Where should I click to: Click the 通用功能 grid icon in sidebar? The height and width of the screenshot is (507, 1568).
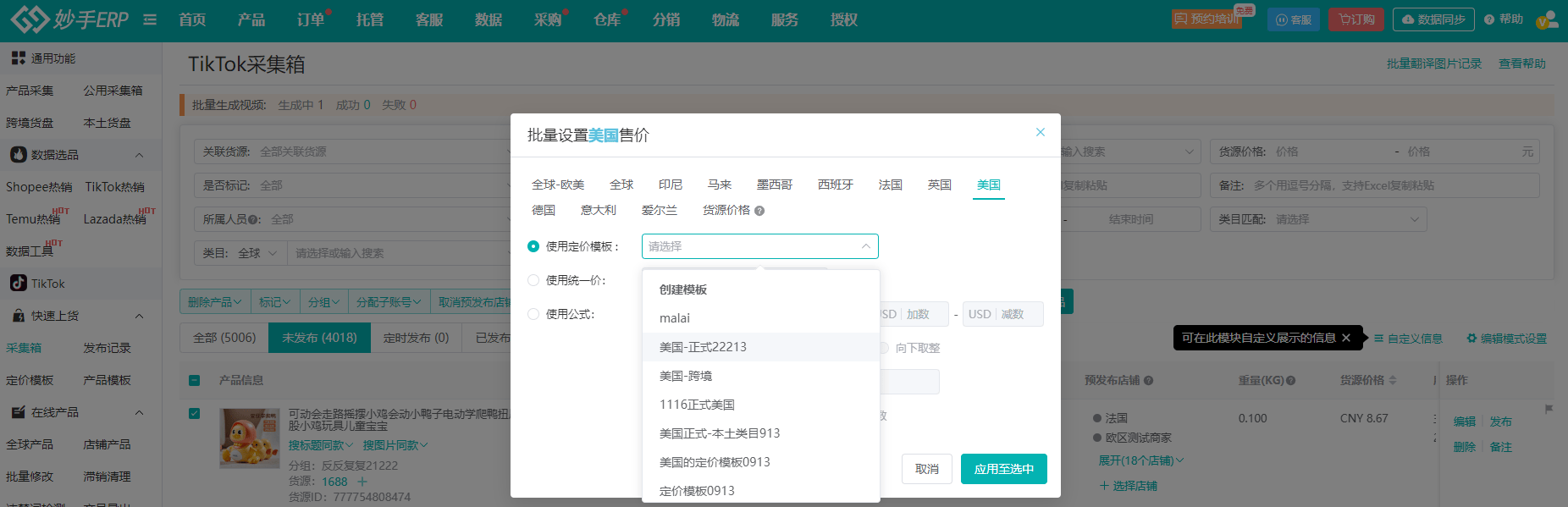coord(18,58)
